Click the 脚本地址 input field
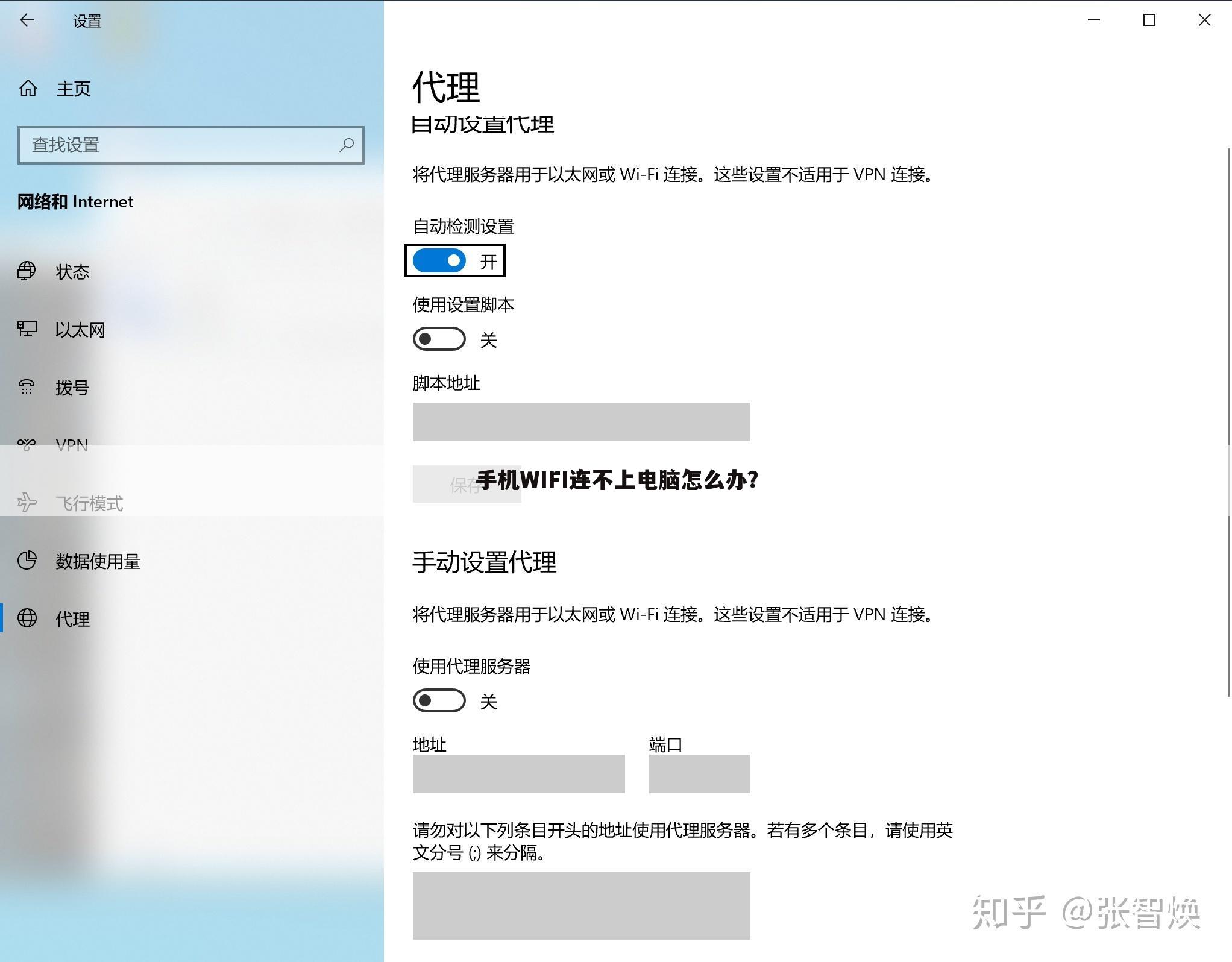This screenshot has height=962, width=1232. (x=580, y=421)
